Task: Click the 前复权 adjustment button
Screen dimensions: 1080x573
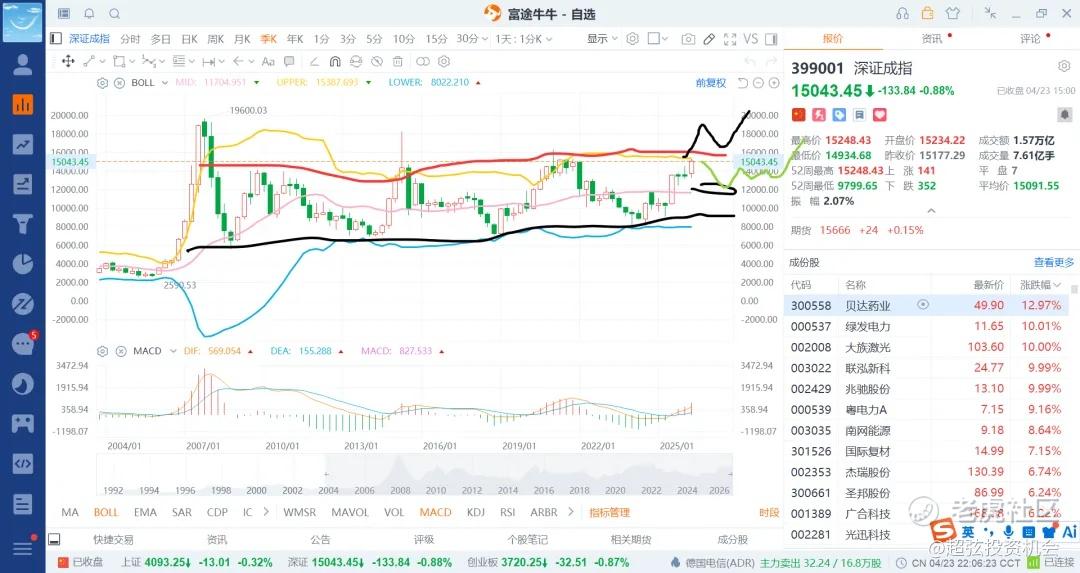Action: click(711, 83)
